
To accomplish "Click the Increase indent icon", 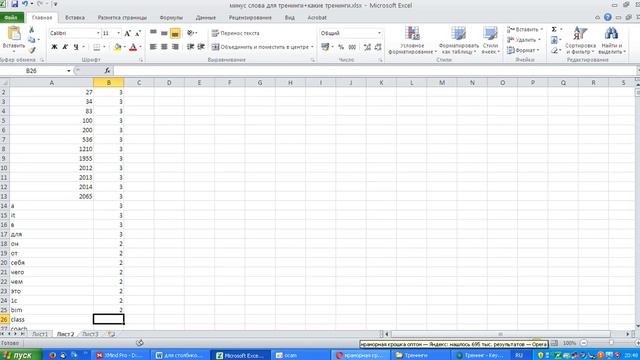I will (201, 47).
